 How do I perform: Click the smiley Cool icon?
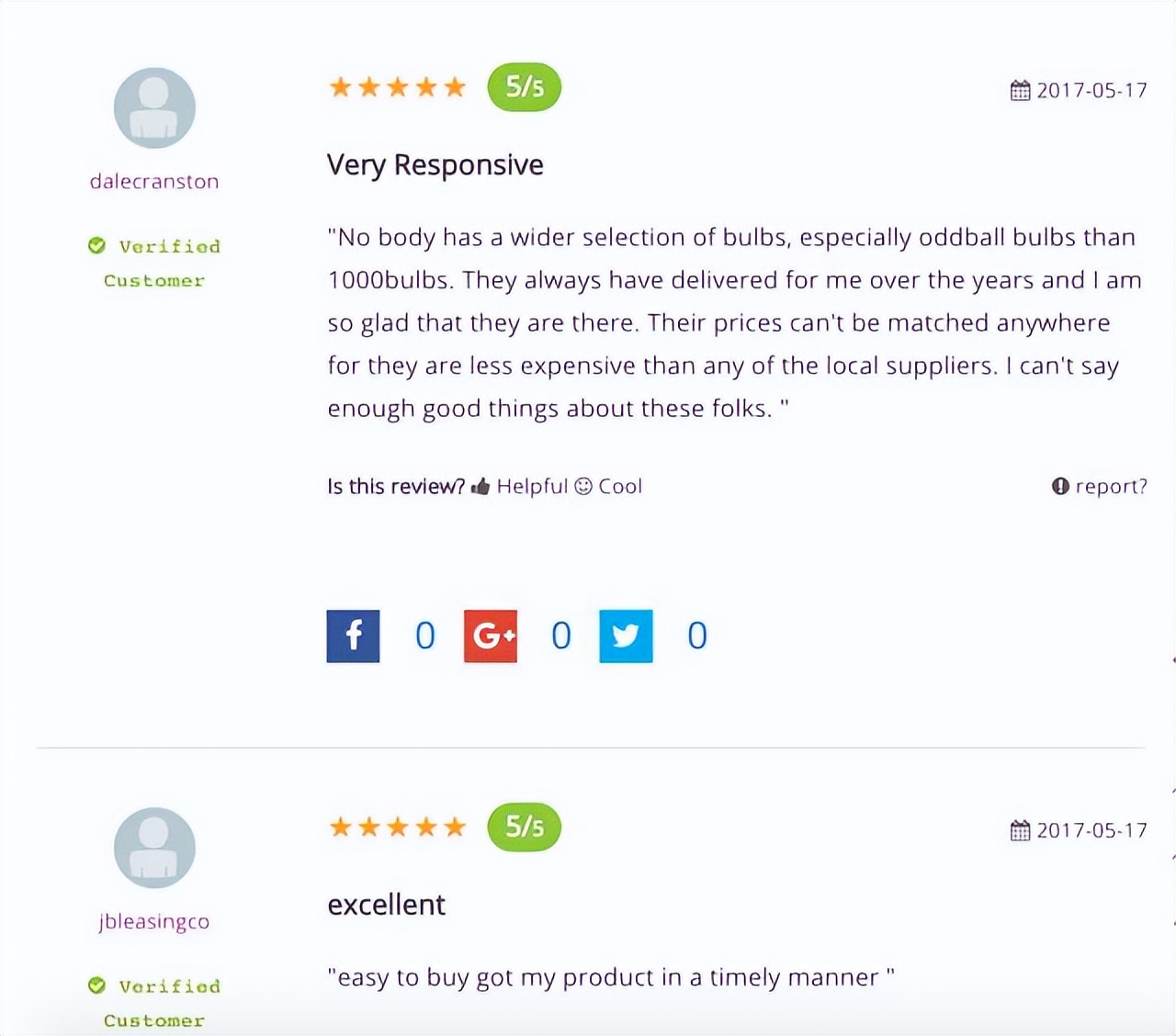tap(583, 486)
